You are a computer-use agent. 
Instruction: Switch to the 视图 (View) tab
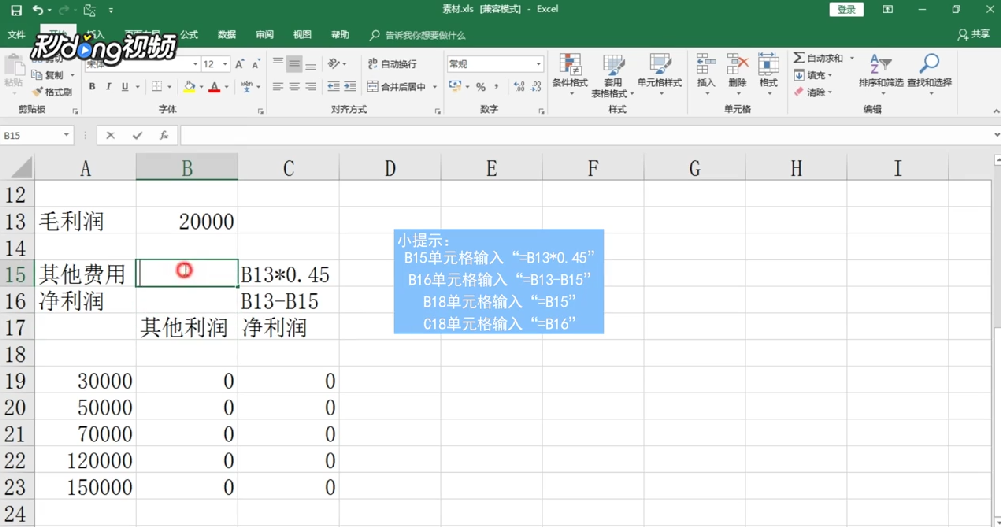(302, 34)
